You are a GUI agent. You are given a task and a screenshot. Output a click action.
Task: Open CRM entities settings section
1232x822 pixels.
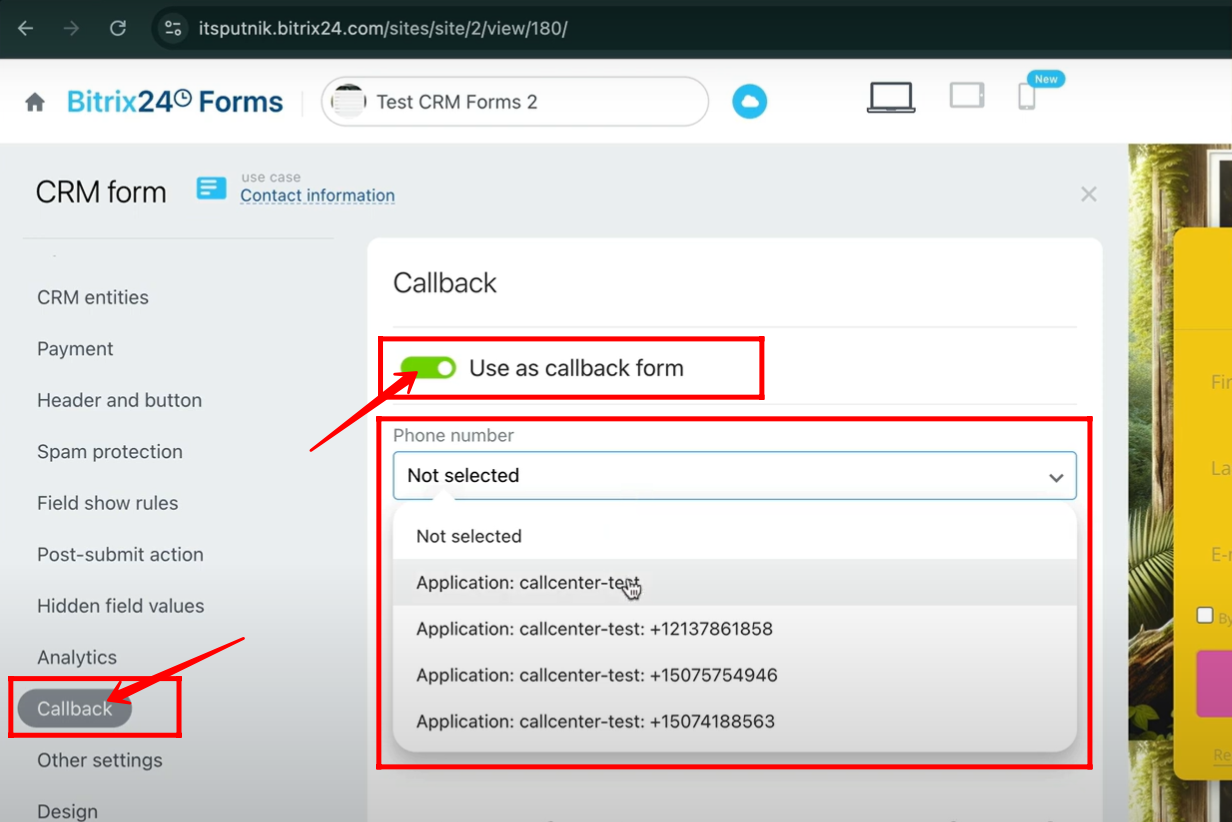[x=93, y=297]
